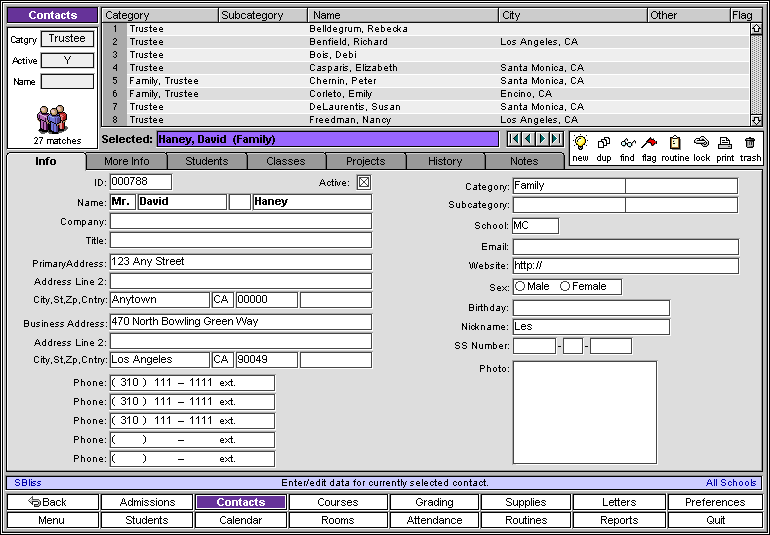The height and width of the screenshot is (535, 770).
Task: Click the lock icon
Action: click(x=702, y=142)
